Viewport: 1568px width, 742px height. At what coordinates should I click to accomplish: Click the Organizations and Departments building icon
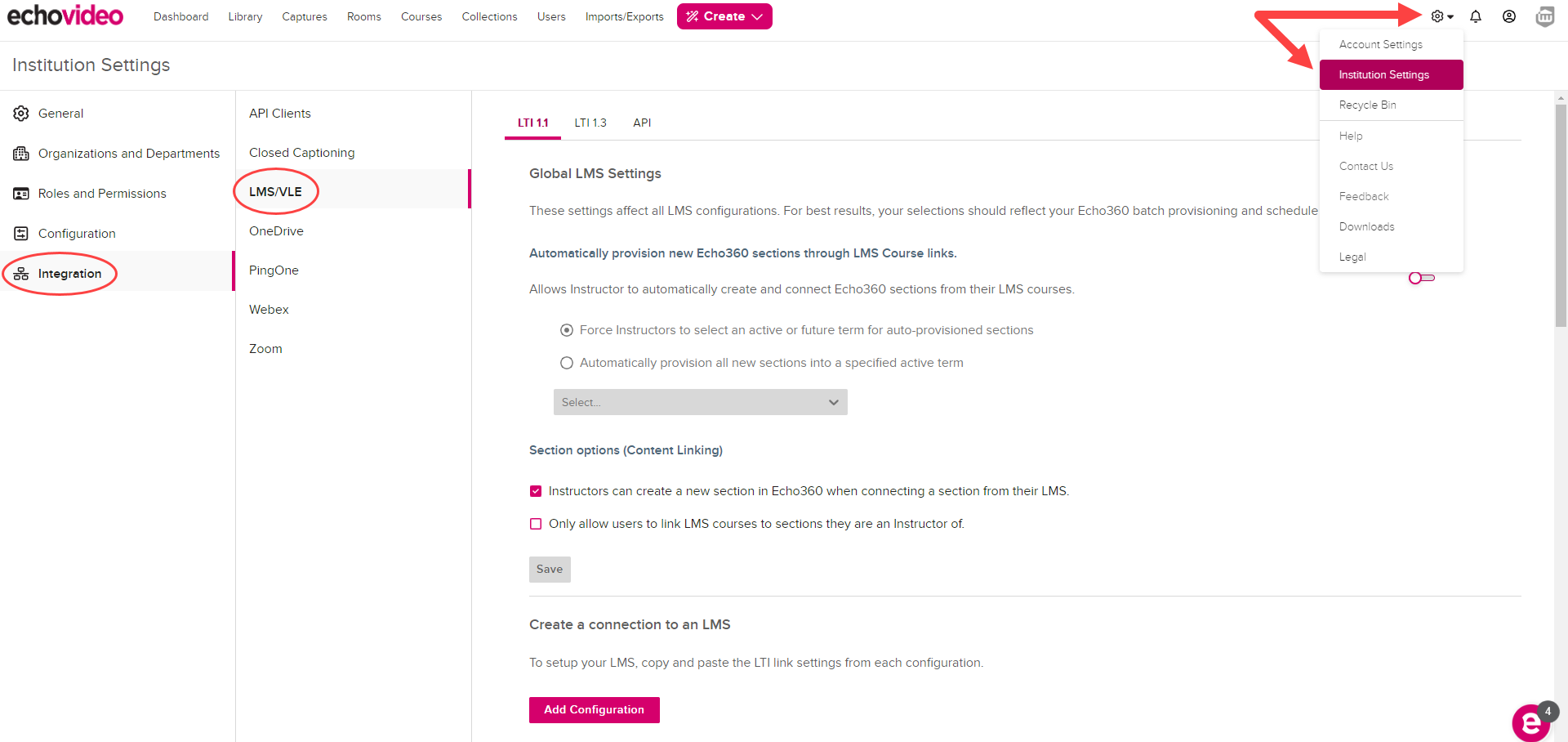[x=21, y=154]
